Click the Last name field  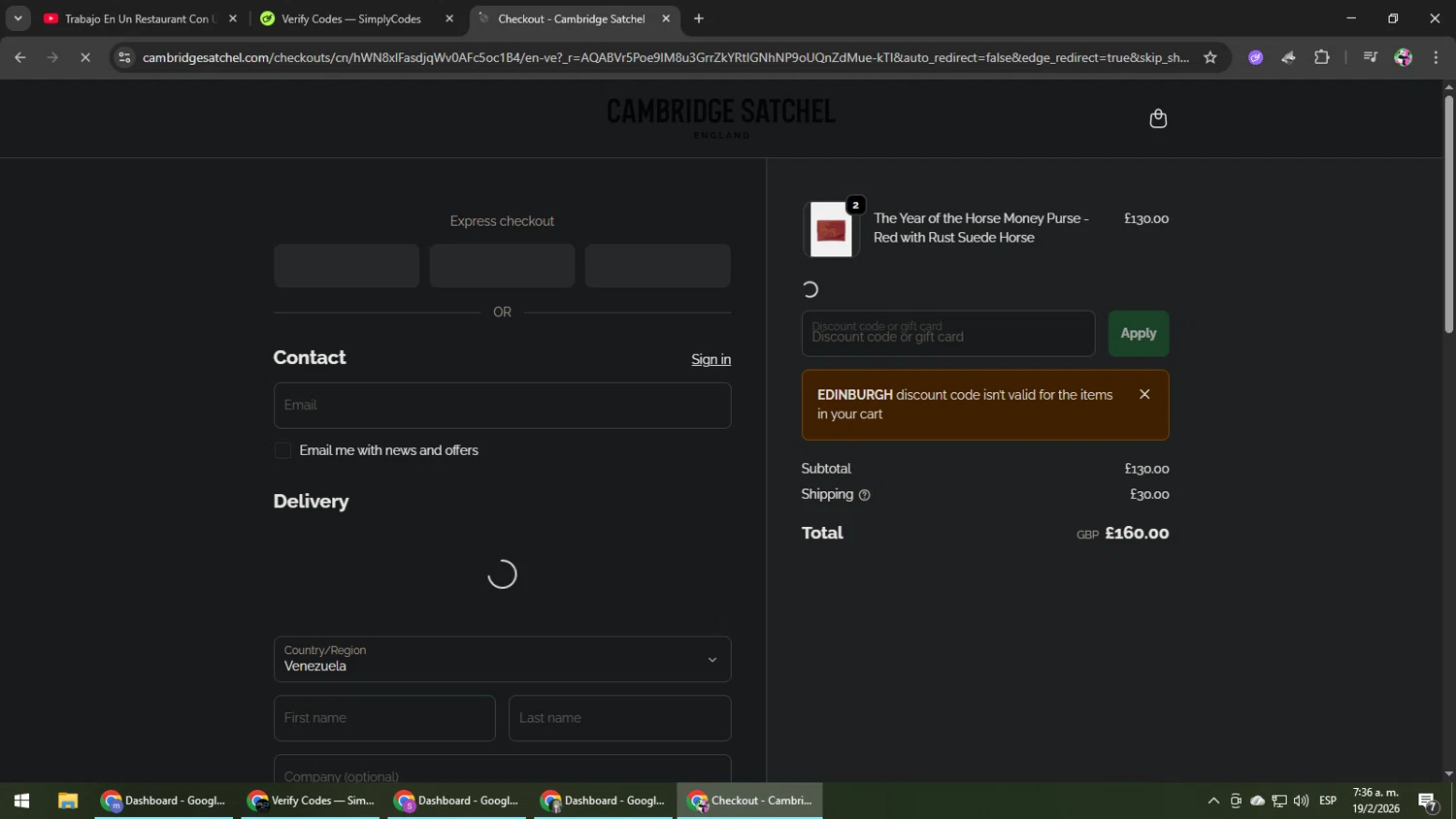(619, 718)
